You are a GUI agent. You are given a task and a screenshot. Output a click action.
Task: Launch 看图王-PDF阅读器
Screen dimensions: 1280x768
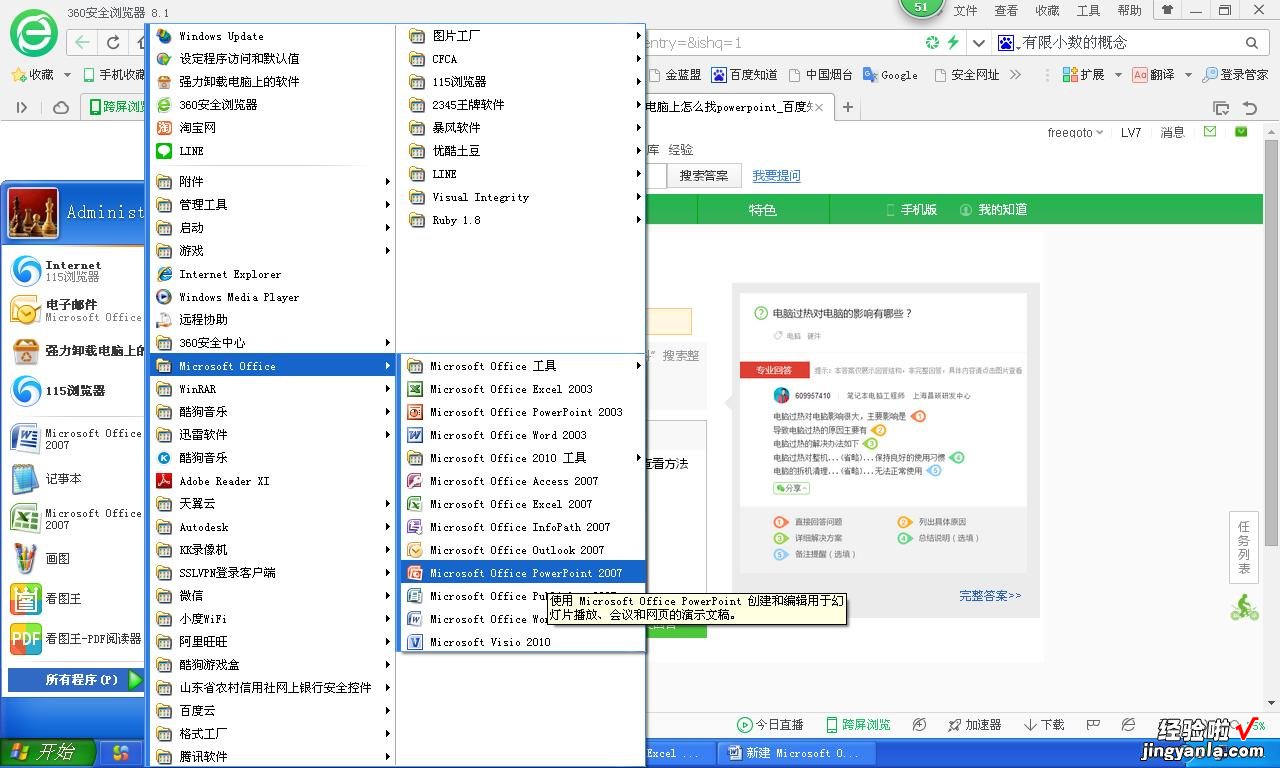point(76,638)
